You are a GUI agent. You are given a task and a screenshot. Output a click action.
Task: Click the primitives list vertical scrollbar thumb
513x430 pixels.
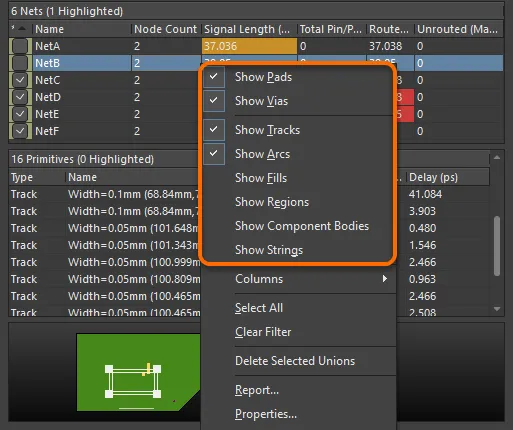(497, 246)
